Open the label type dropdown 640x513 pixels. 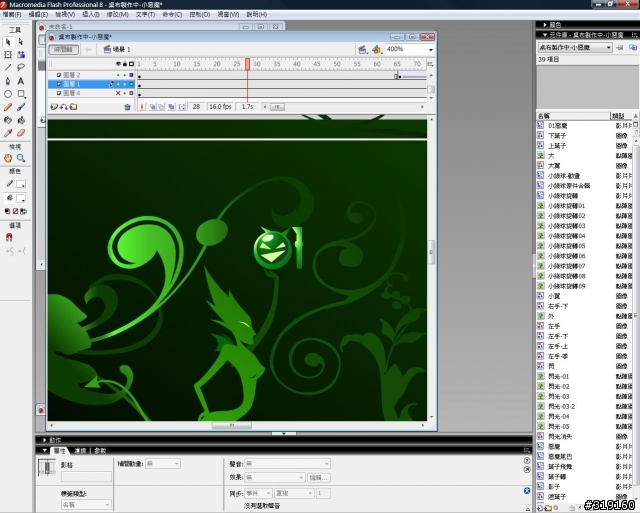[x=86, y=505]
